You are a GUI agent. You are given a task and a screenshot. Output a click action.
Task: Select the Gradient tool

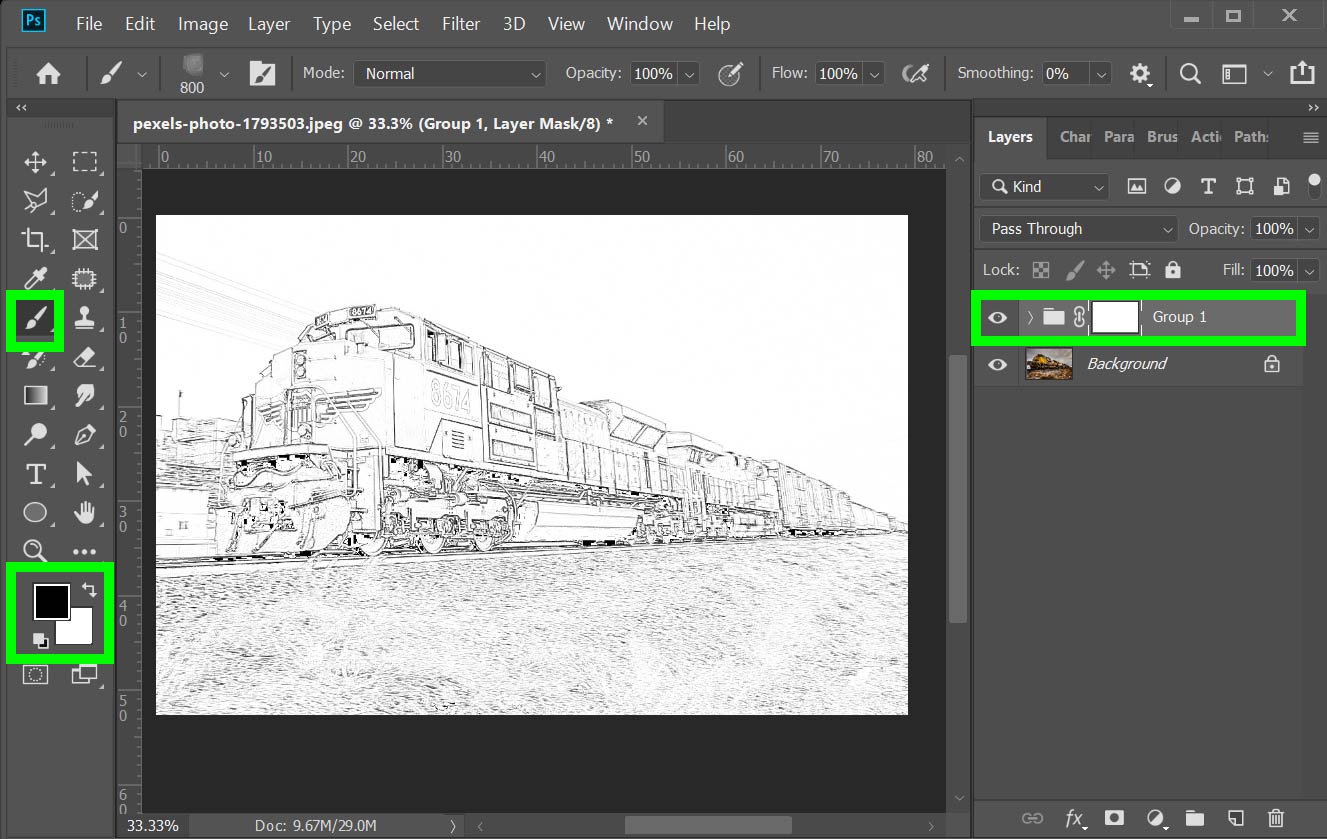click(x=35, y=395)
